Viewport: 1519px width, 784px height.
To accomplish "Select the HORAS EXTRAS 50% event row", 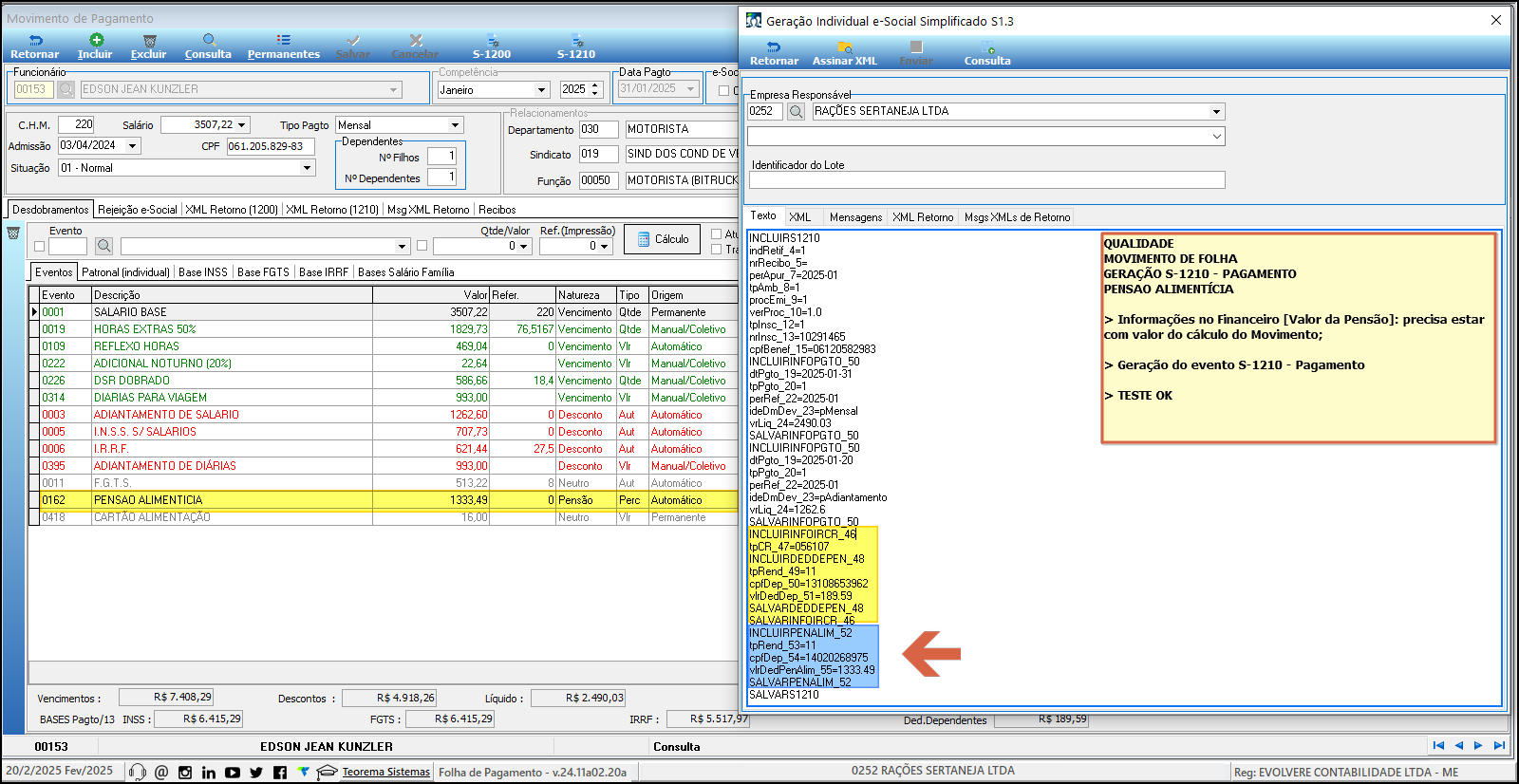I will click(x=384, y=329).
